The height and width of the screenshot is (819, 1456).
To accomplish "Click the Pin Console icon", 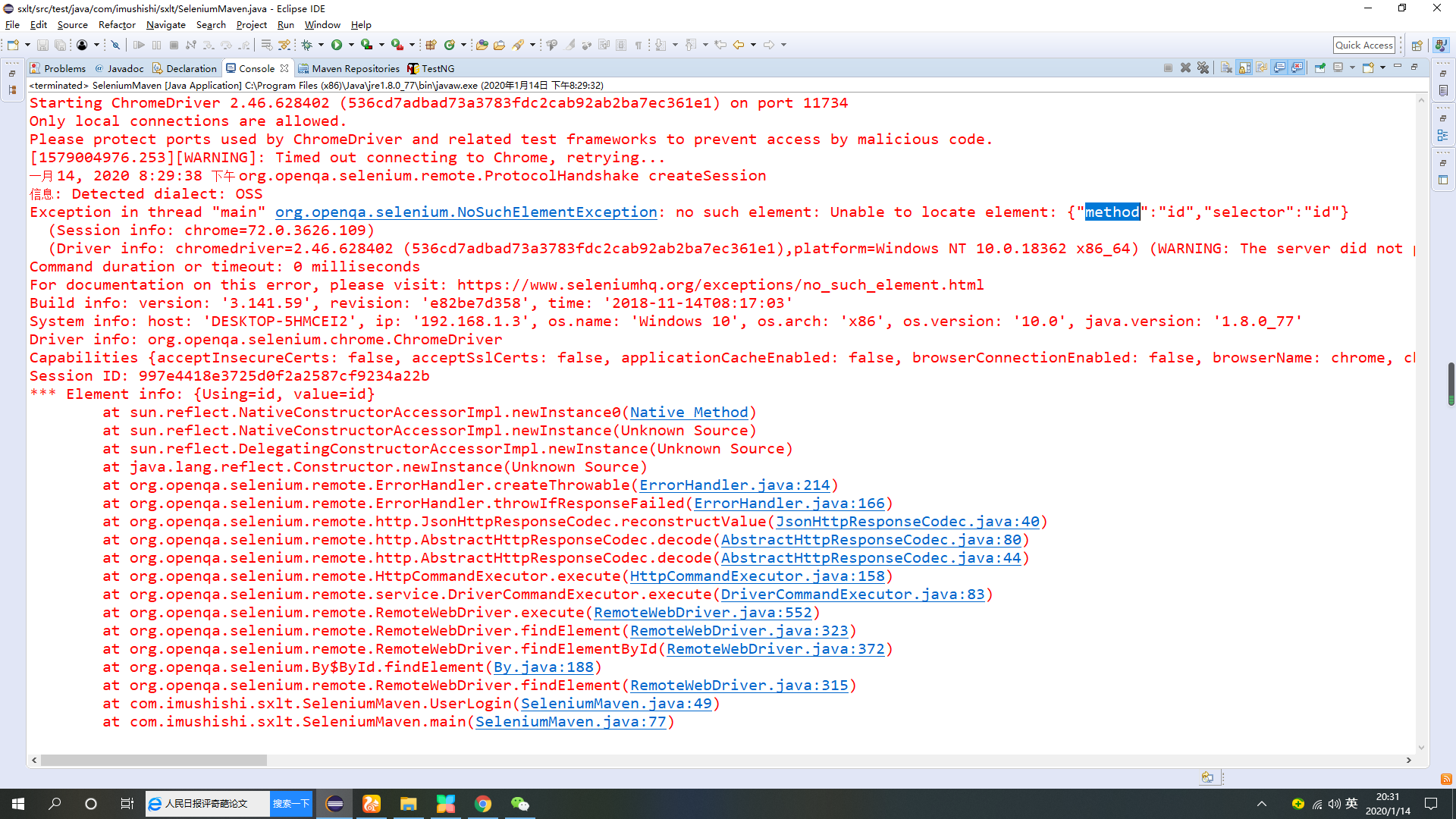I will (1319, 68).
